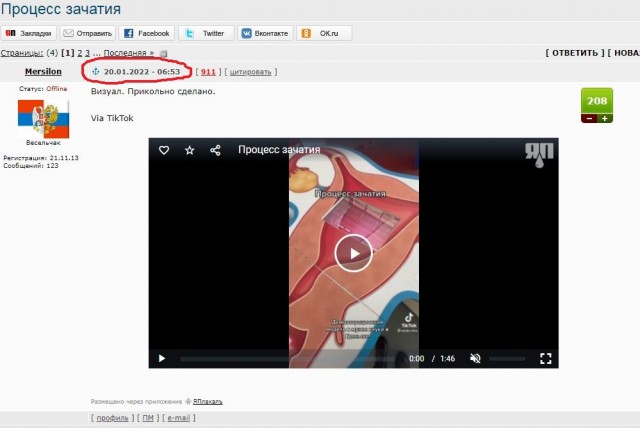
Task: Add the topic to ЯП Закладки
Action: 28,33
